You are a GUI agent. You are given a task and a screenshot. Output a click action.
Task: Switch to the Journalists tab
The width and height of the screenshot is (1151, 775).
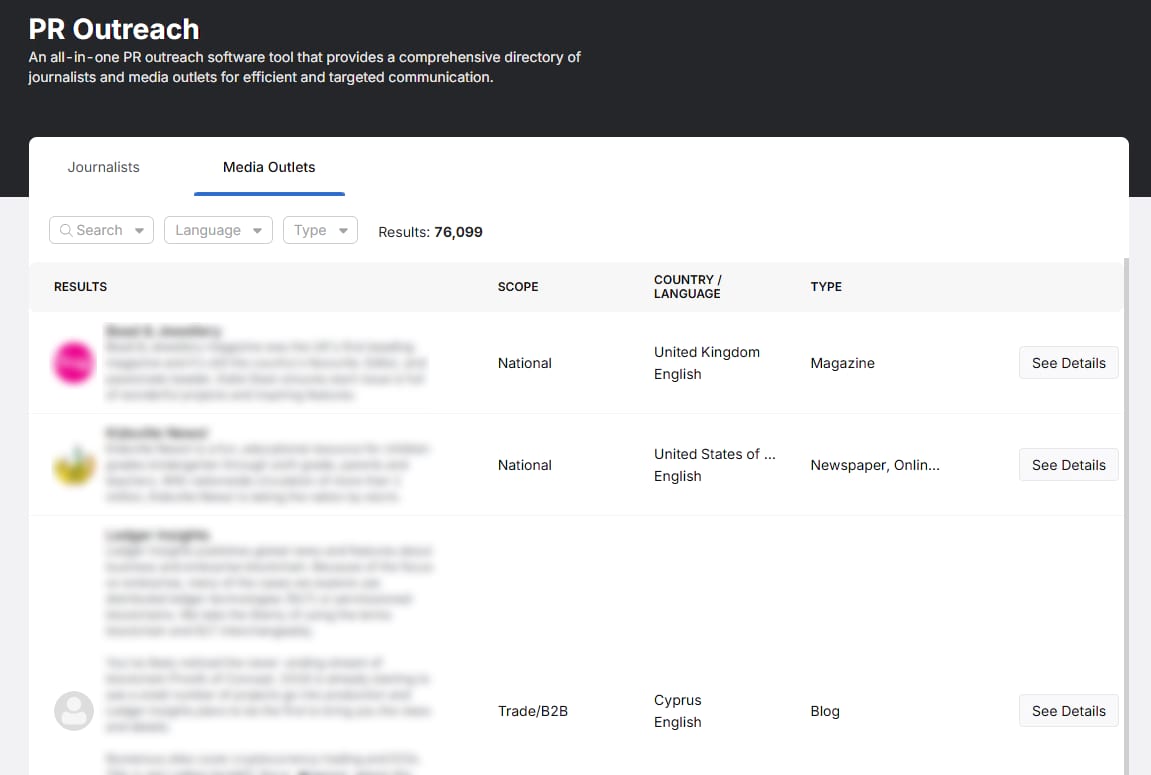tap(102, 167)
